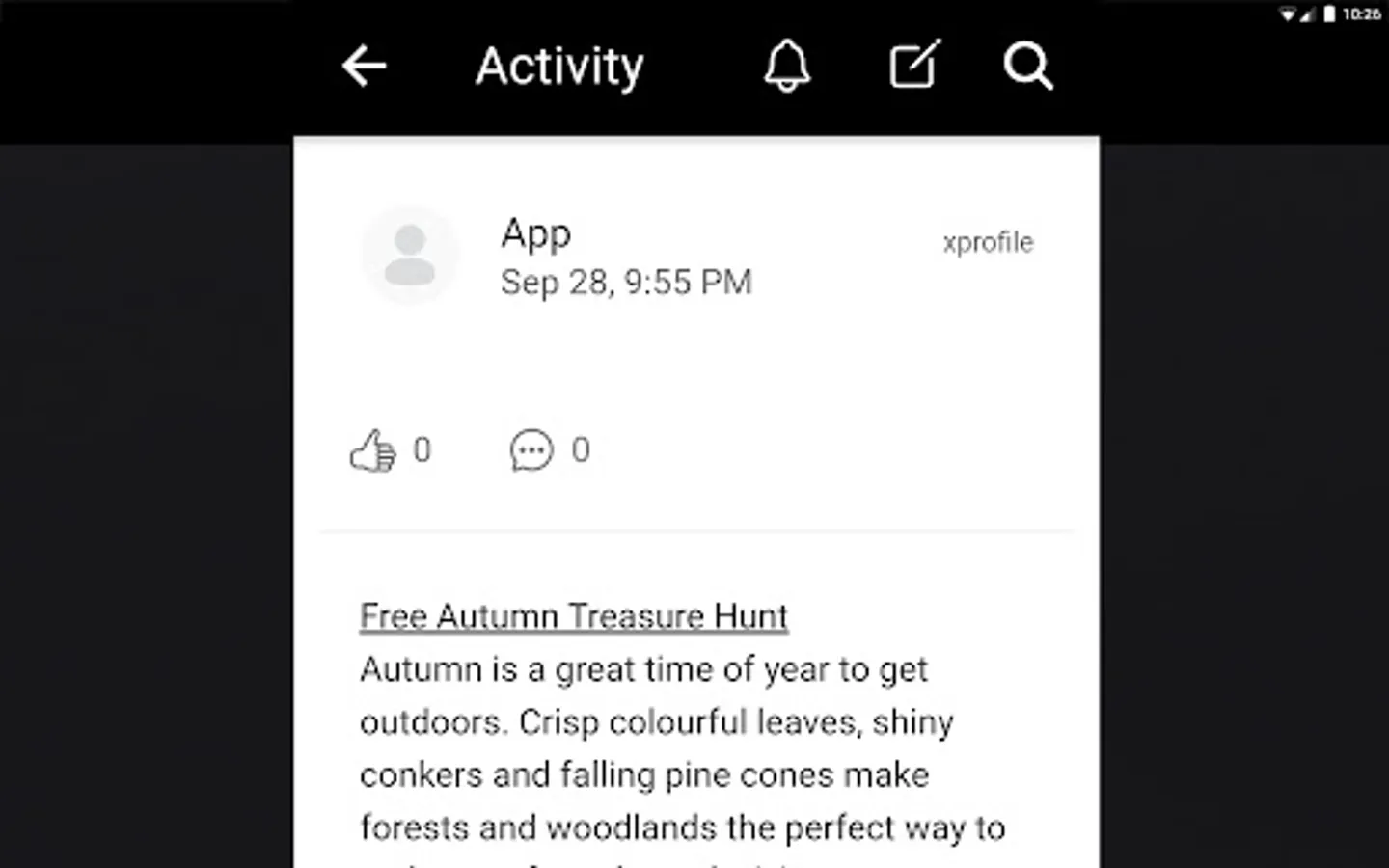Click the Activity title

pyautogui.click(x=559, y=67)
